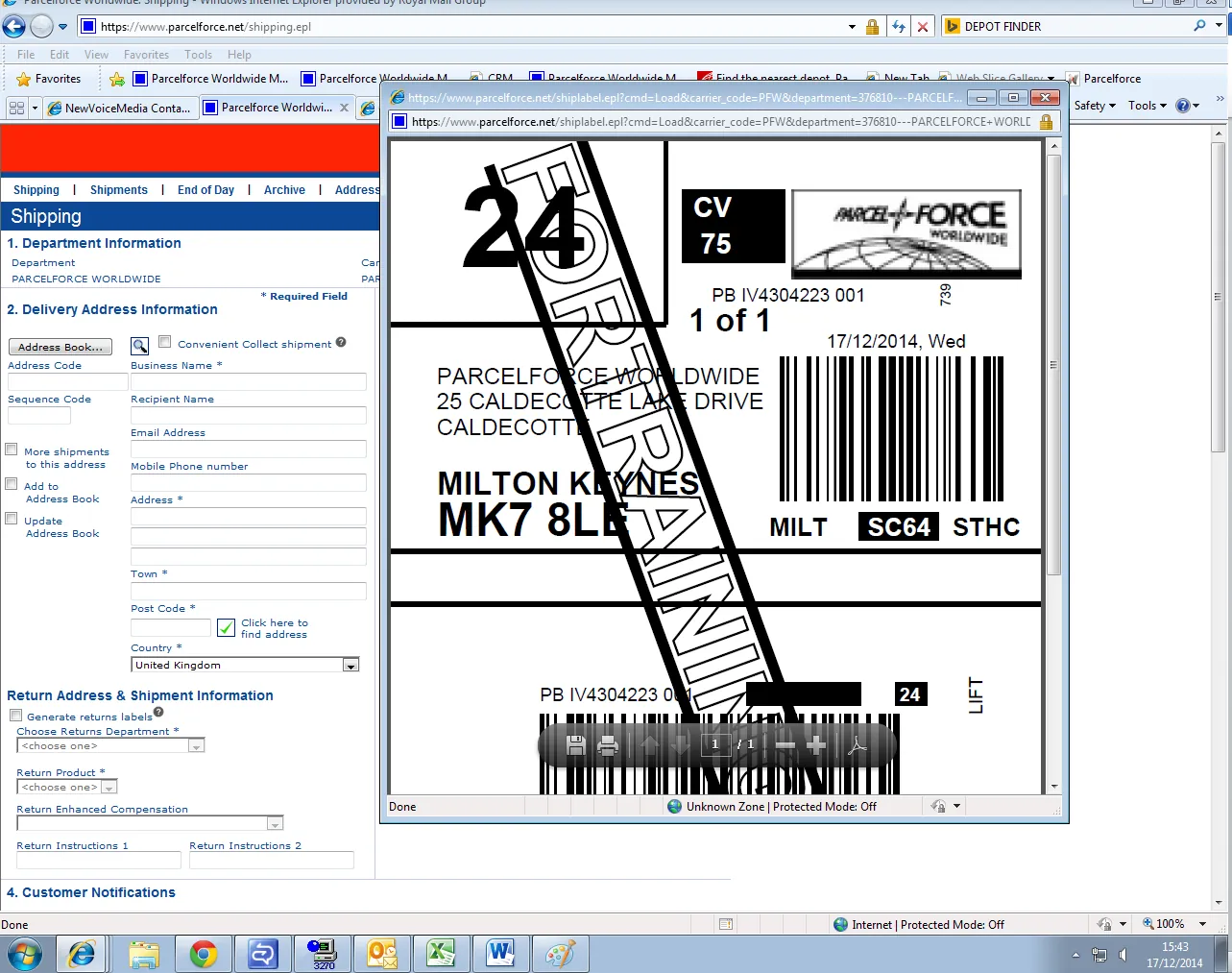This screenshot has width=1232, height=973.
Task: Go to the Shipments navigation tab
Action: tap(119, 190)
